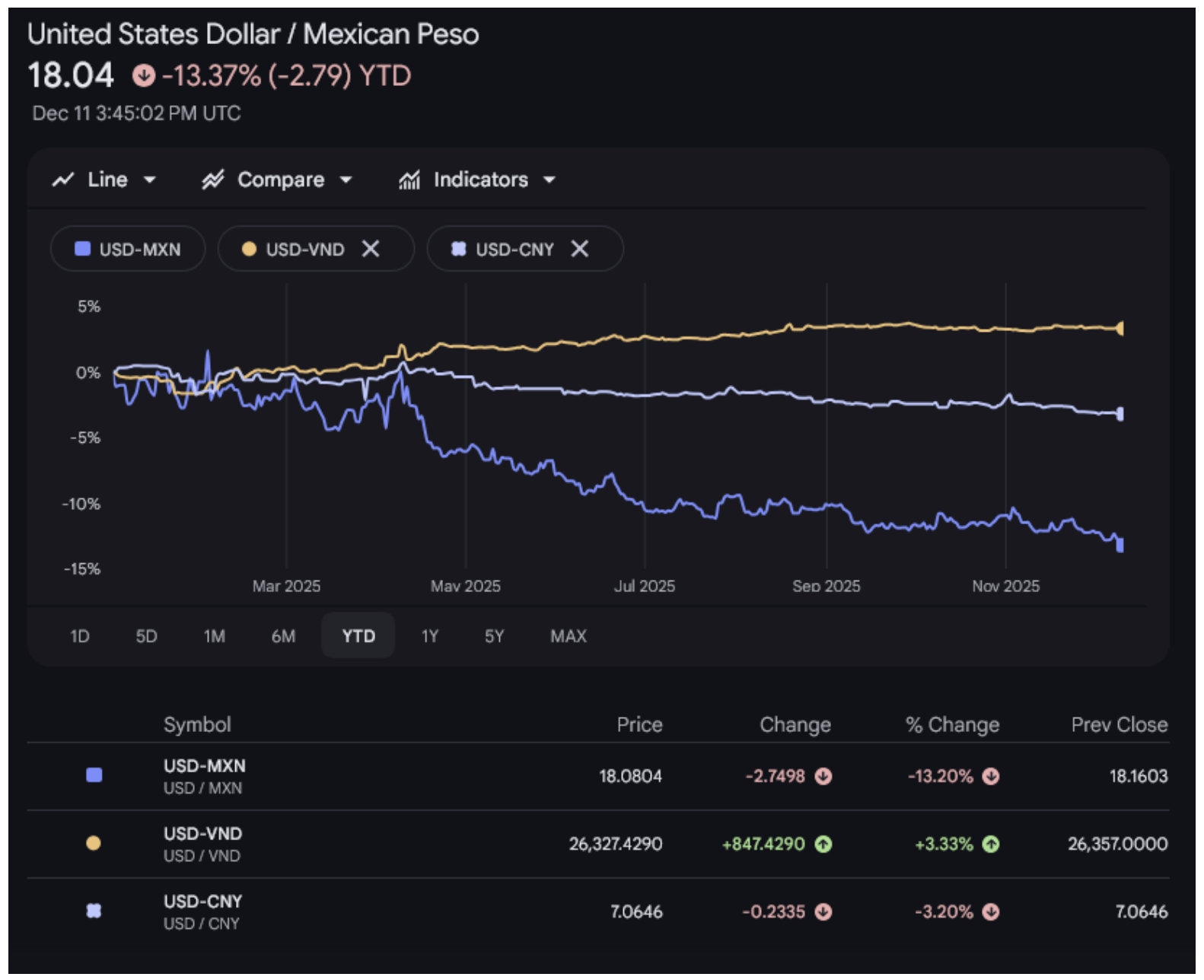Screen dimensions: 1204x980
Task: Toggle the USD-VND series chip label
Action: (304, 250)
